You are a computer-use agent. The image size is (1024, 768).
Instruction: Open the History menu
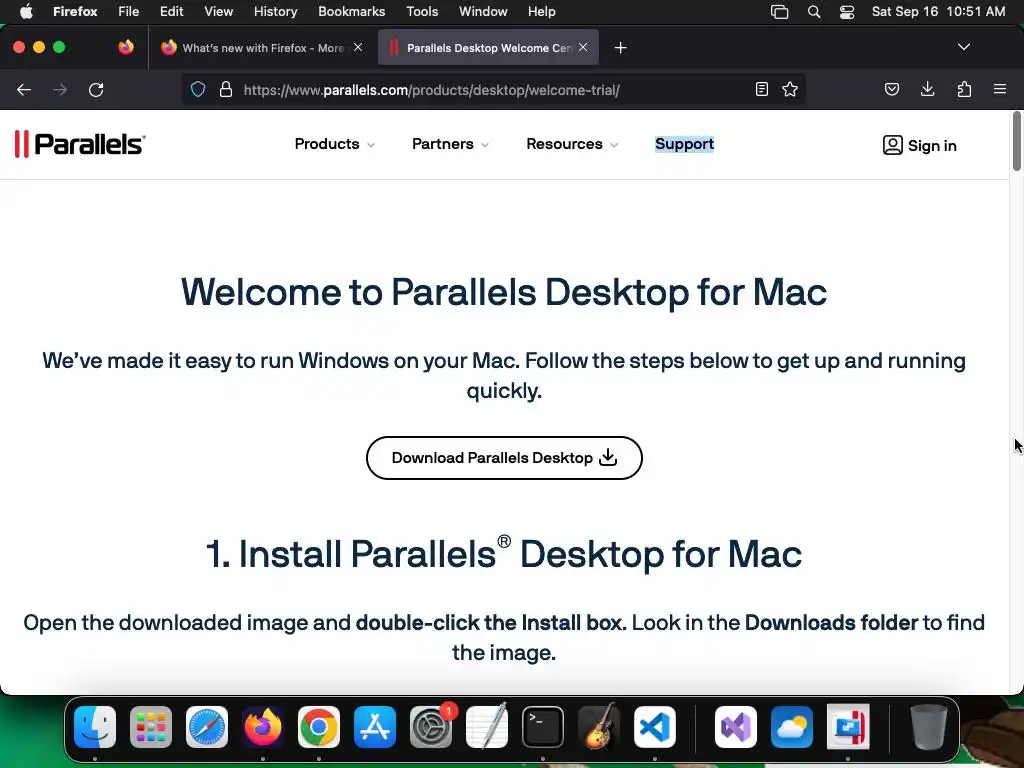pyautogui.click(x=275, y=12)
